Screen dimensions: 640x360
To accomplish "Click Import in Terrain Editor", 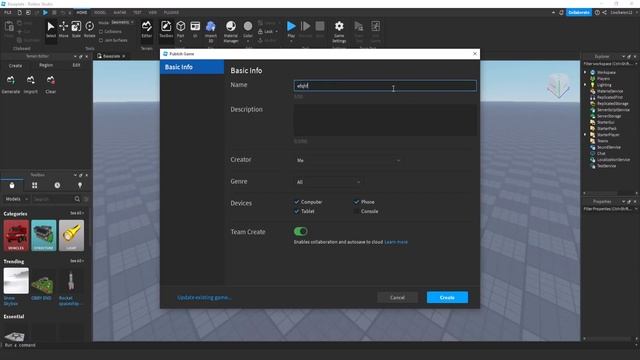I will click(31, 84).
